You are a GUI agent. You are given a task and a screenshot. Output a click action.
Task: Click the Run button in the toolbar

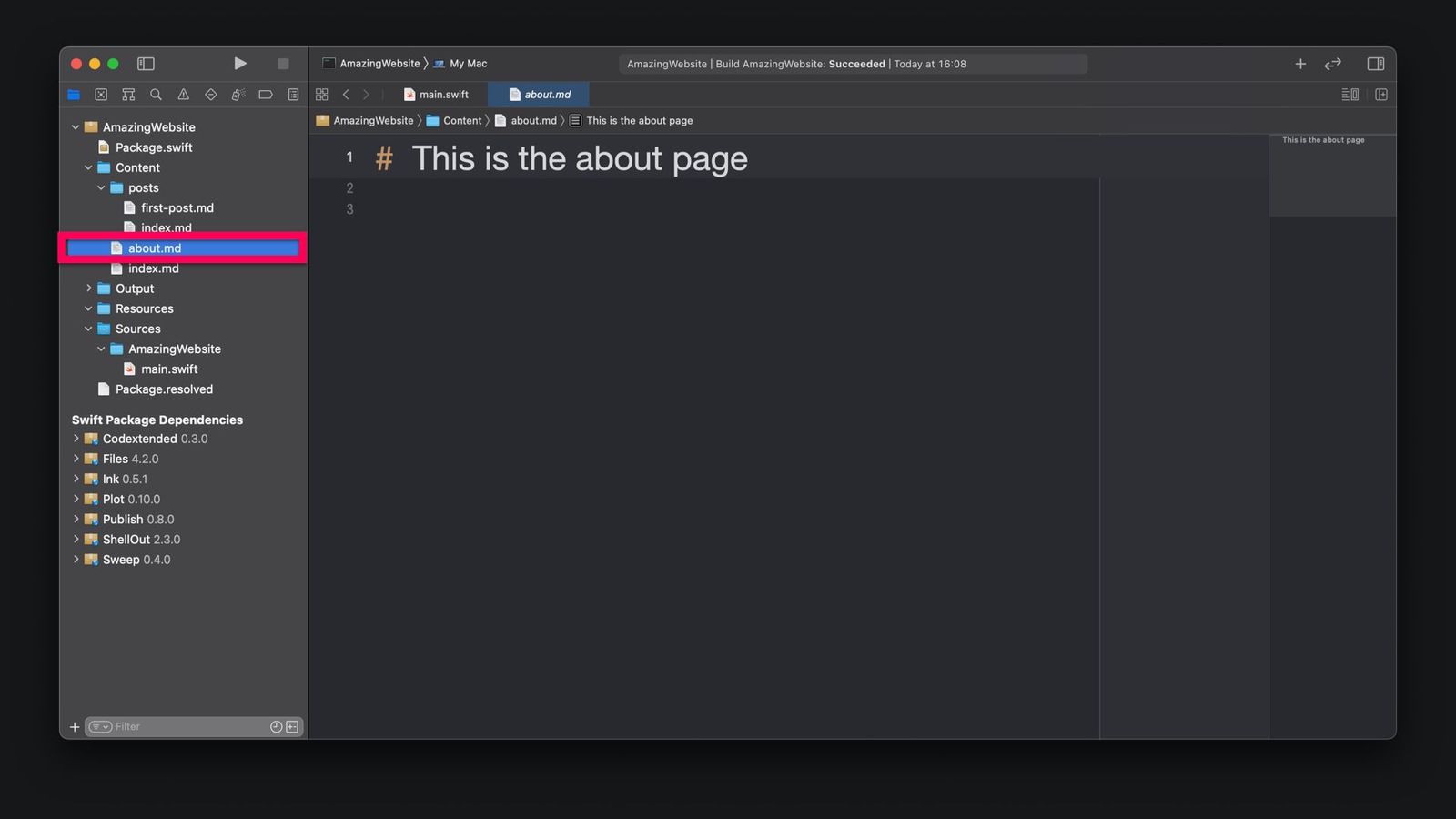[x=240, y=64]
